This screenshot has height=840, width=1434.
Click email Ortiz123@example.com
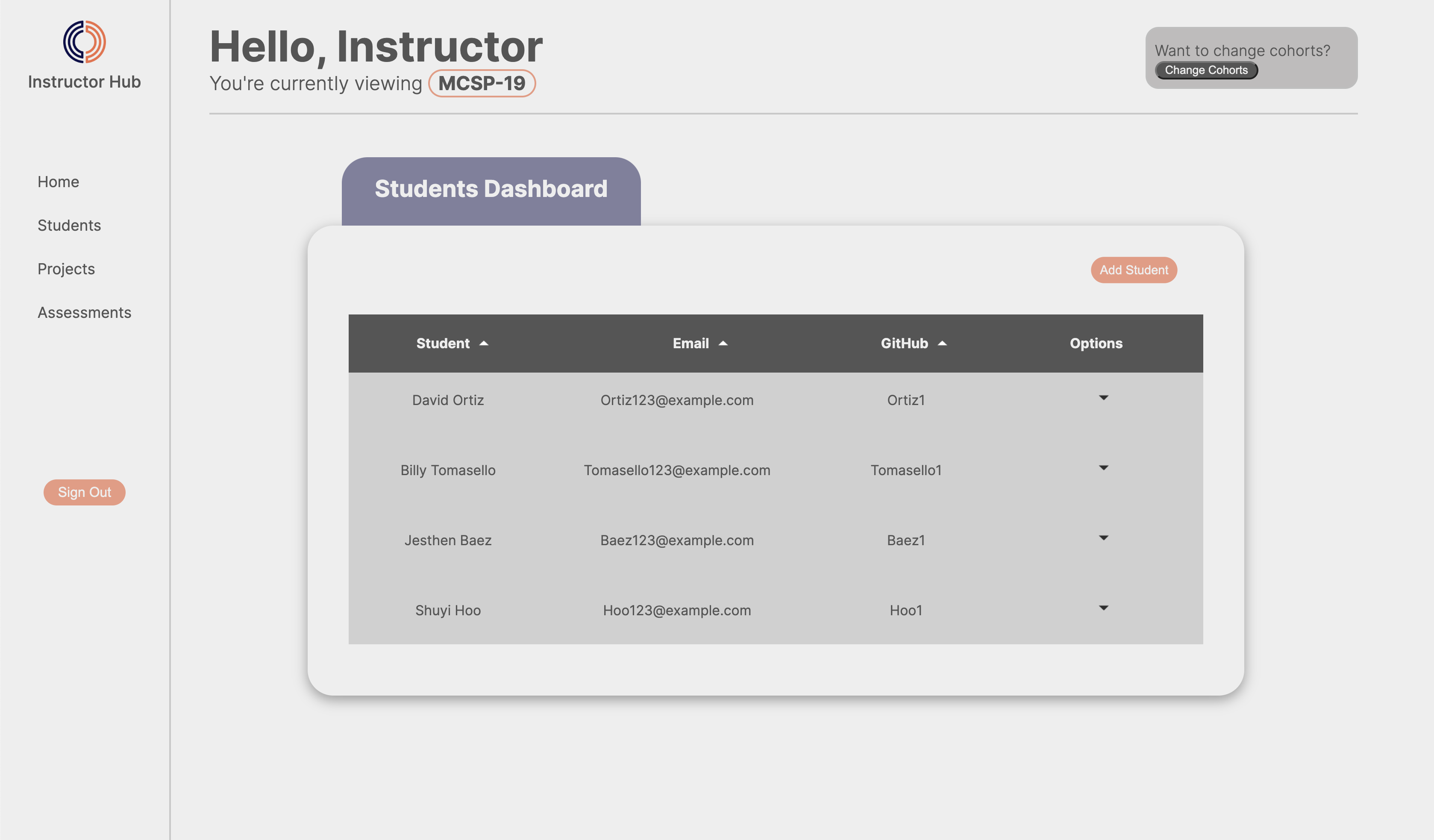click(x=676, y=400)
